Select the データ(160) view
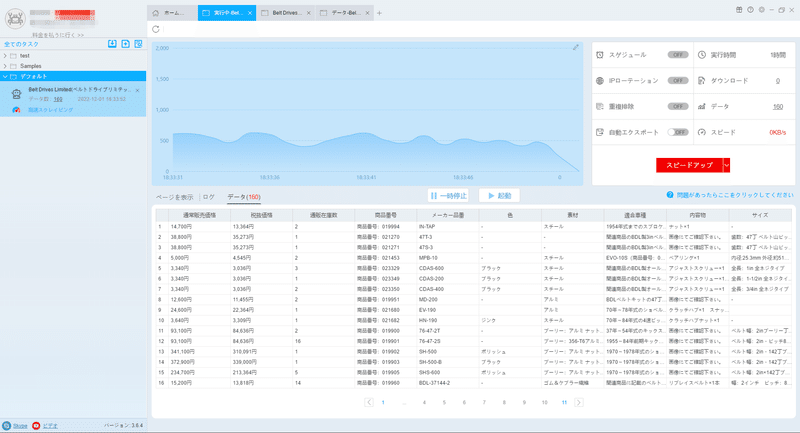 point(244,197)
